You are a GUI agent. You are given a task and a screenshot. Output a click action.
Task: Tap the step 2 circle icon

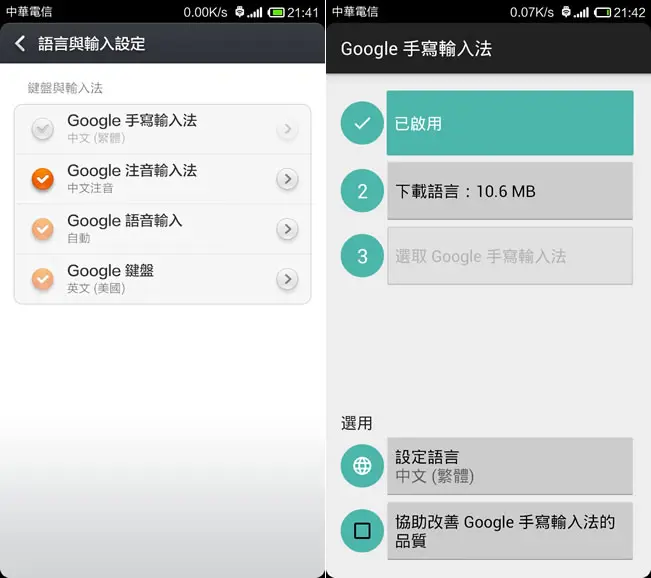[362, 191]
